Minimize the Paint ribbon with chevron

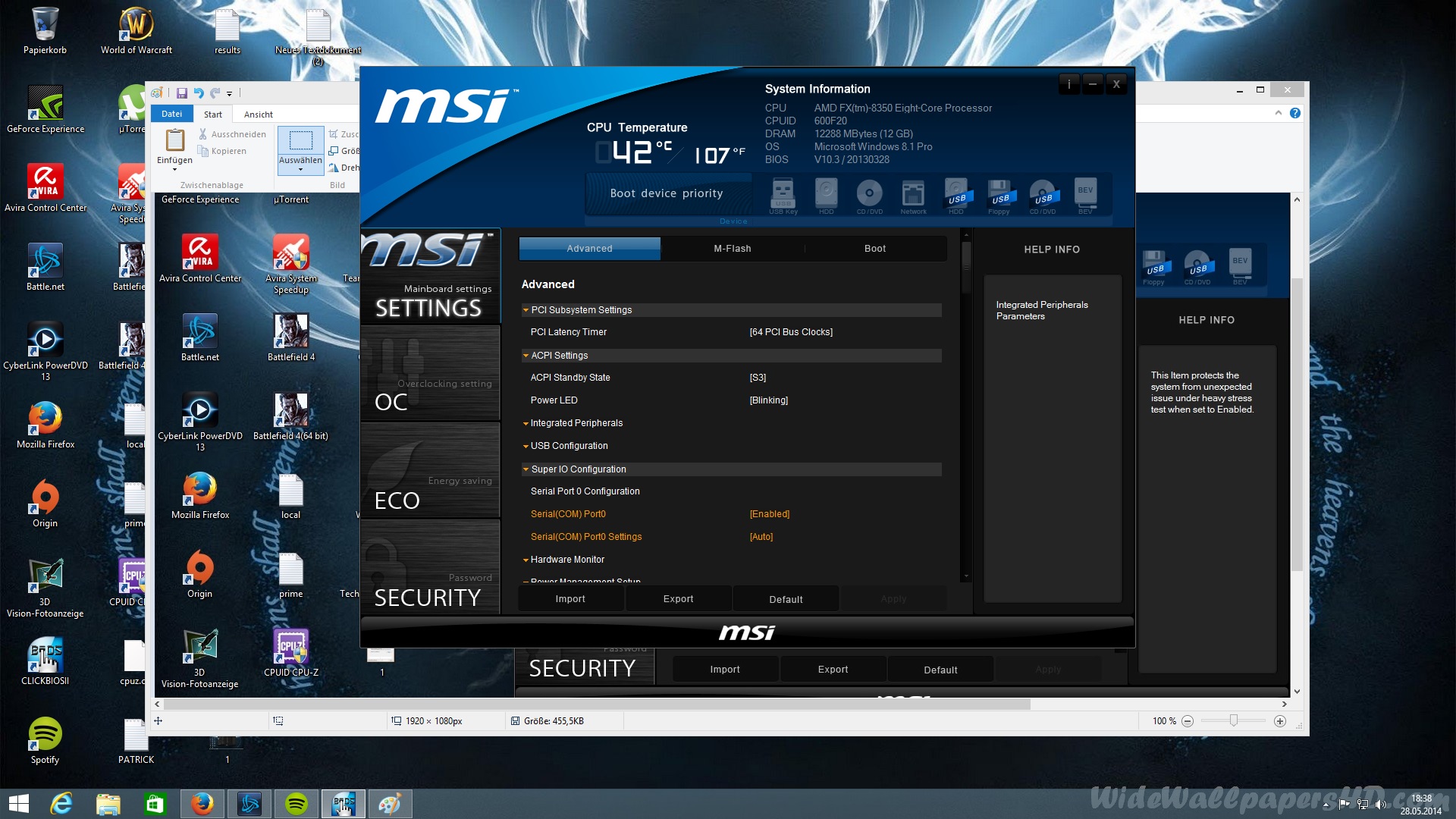tap(1279, 113)
